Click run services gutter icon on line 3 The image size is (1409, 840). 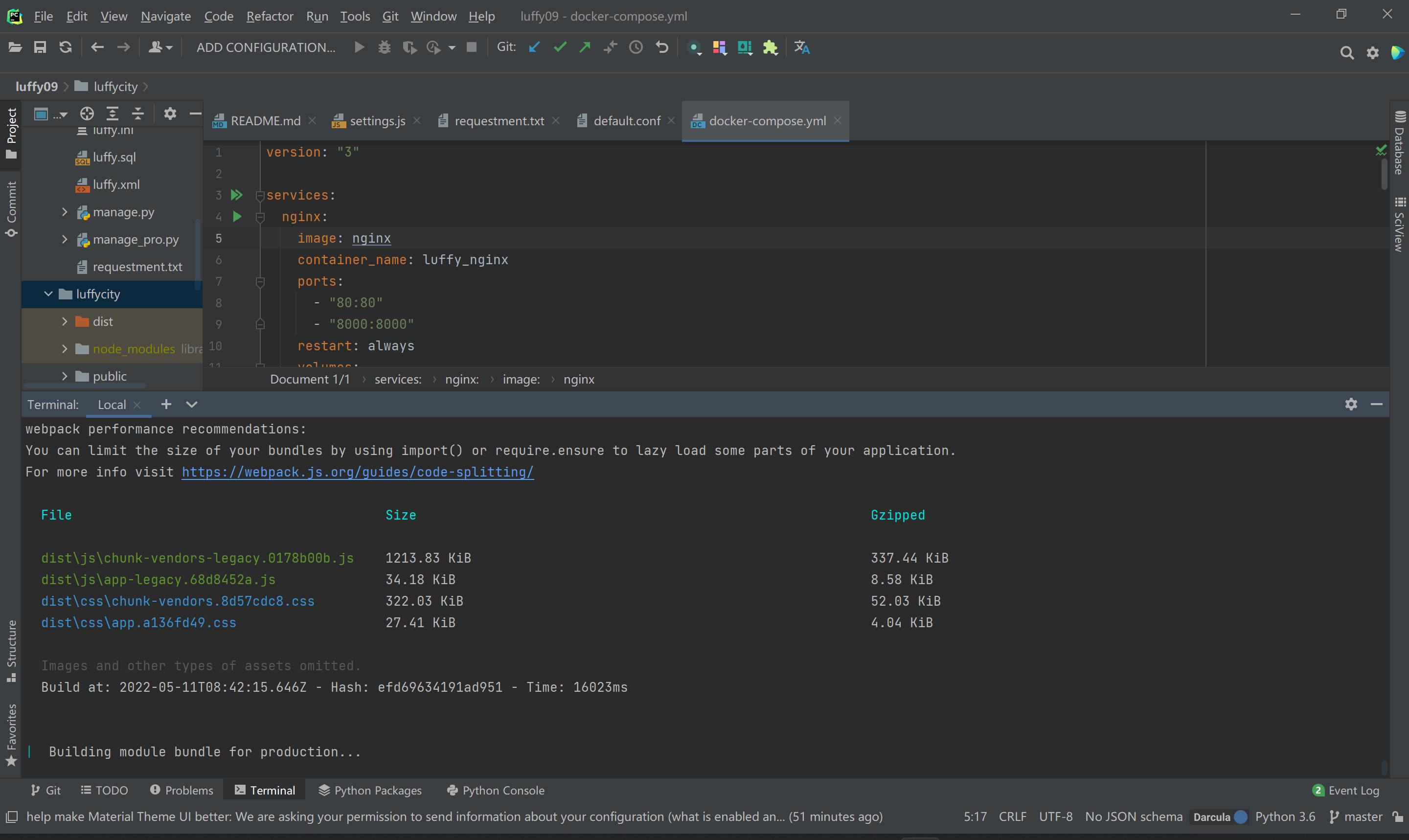pos(236,195)
